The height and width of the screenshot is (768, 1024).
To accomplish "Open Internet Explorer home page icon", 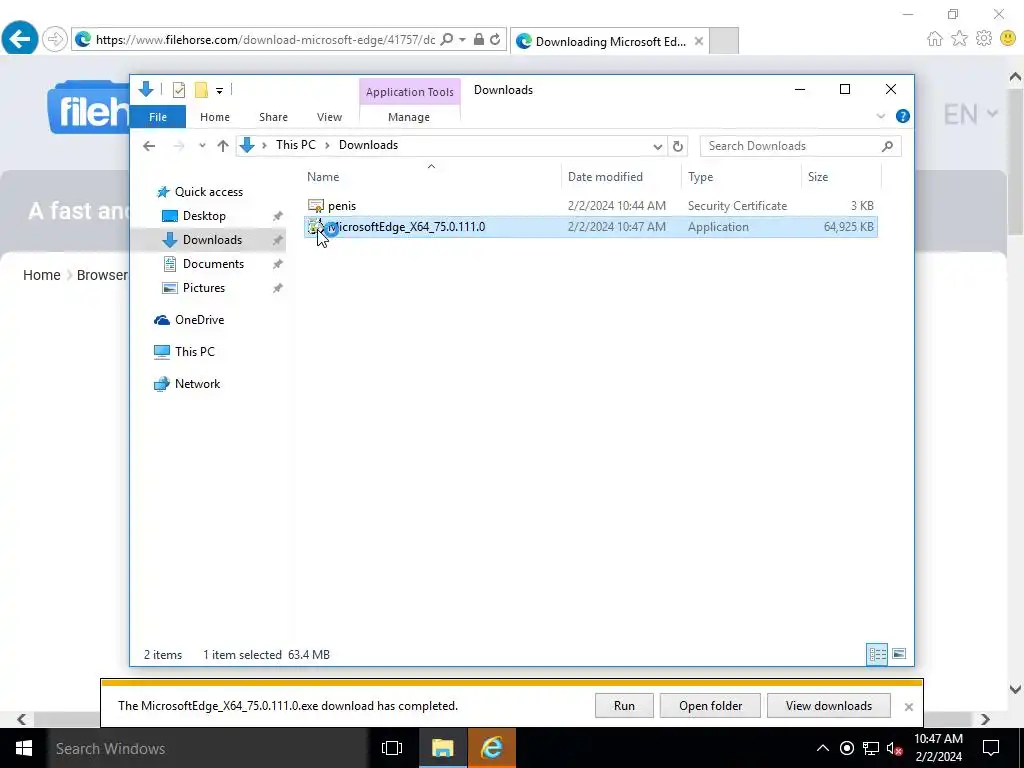I will 935,39.
